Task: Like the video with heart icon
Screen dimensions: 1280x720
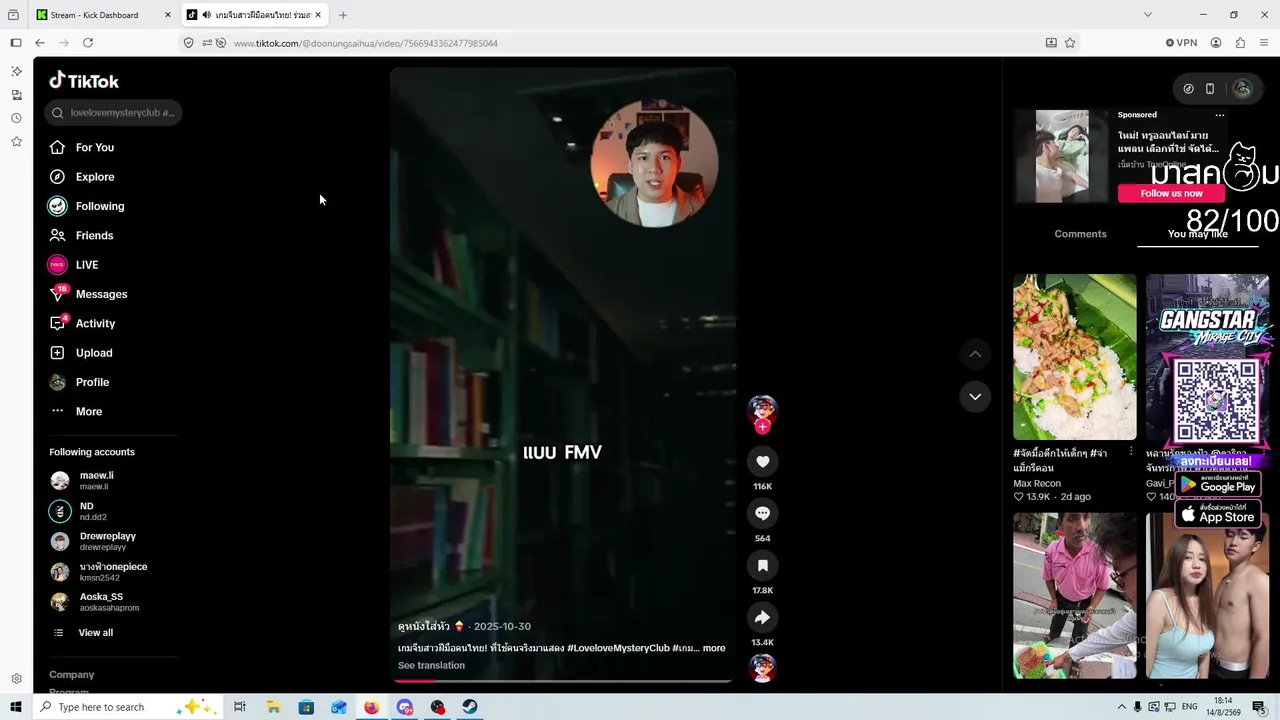Action: [762, 461]
